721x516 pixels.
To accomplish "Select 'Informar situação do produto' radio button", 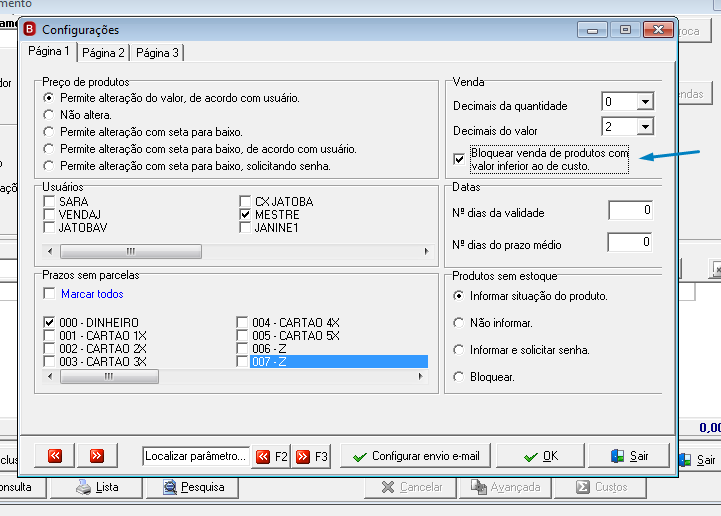I will pyautogui.click(x=458, y=296).
